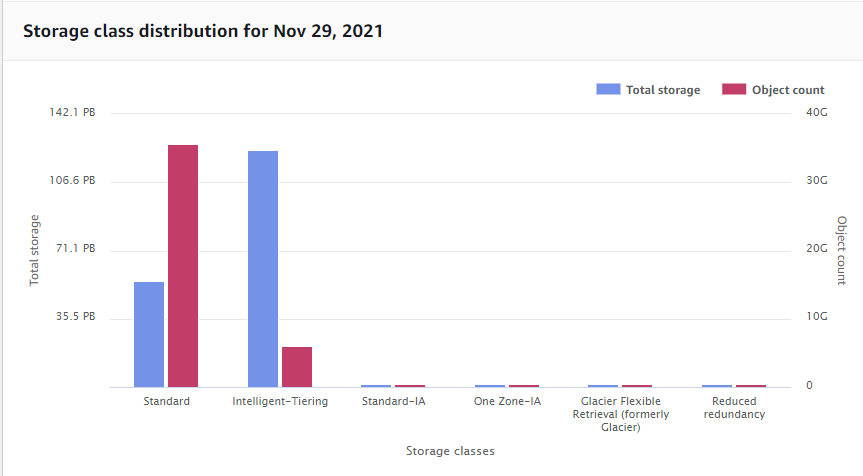Click the Intelligent-Tiering object count red bar
Screen dimensions: 863x476
297,366
